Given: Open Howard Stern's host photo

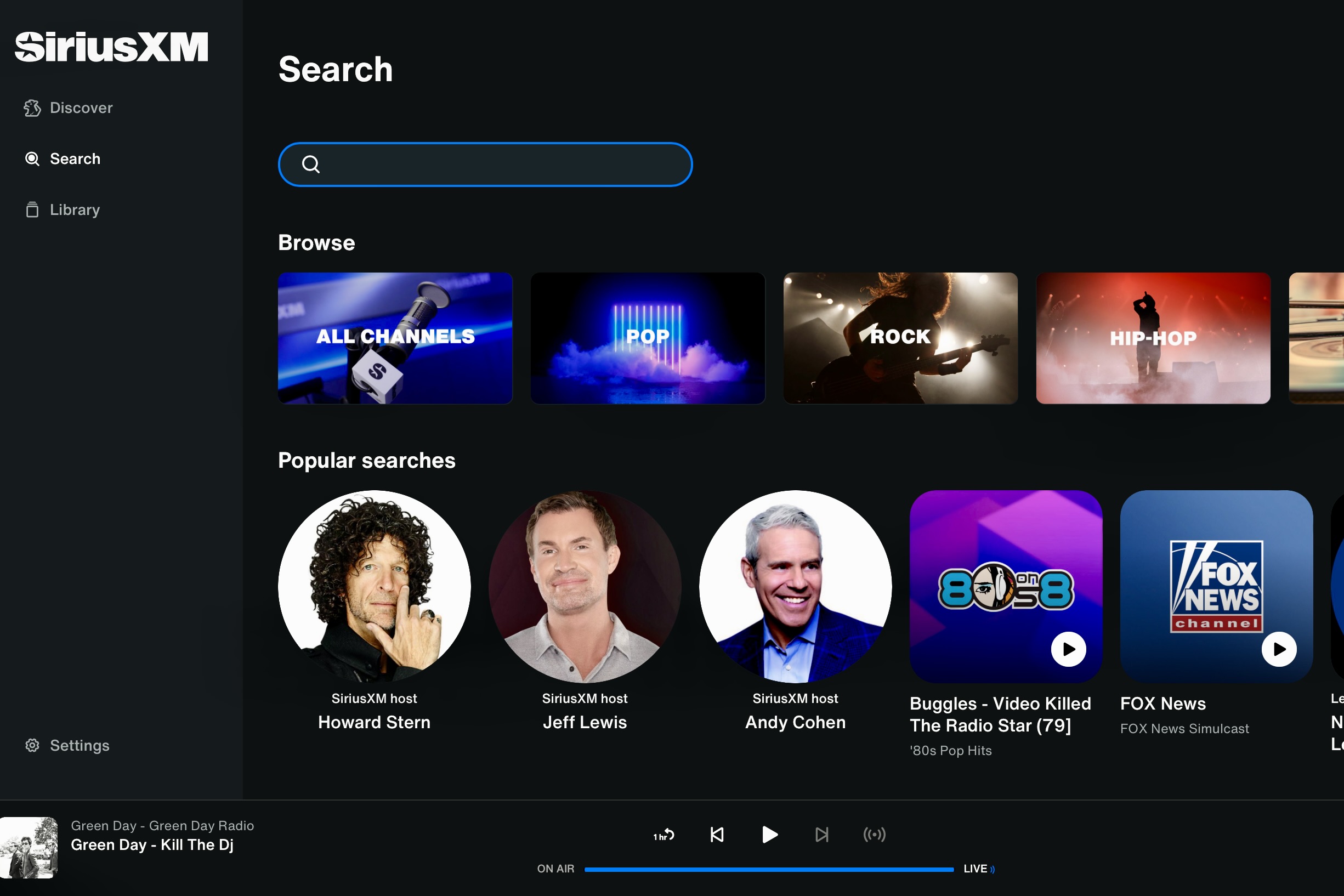Looking at the screenshot, I should pos(375,586).
